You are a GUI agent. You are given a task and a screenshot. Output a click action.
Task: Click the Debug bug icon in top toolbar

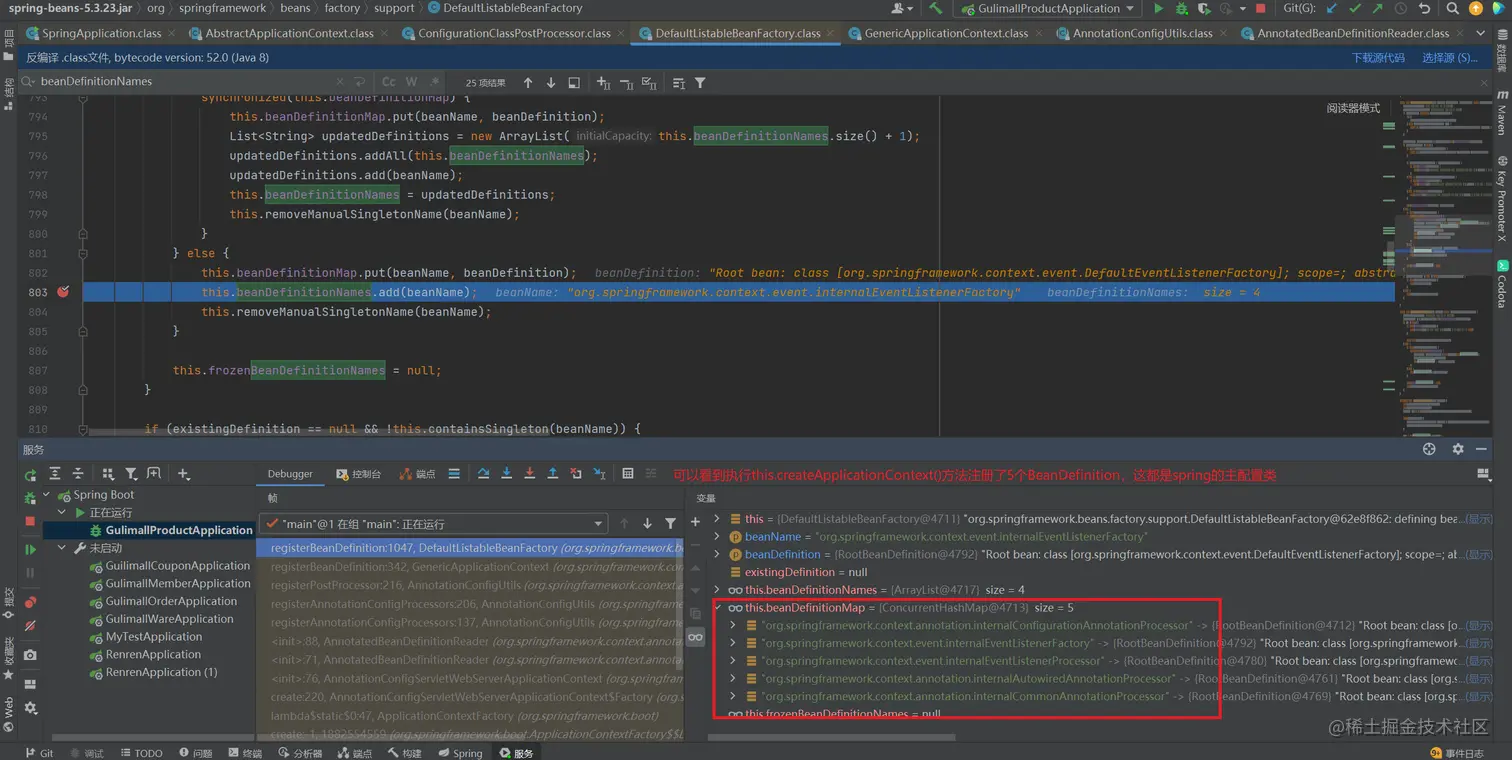pos(1182,9)
